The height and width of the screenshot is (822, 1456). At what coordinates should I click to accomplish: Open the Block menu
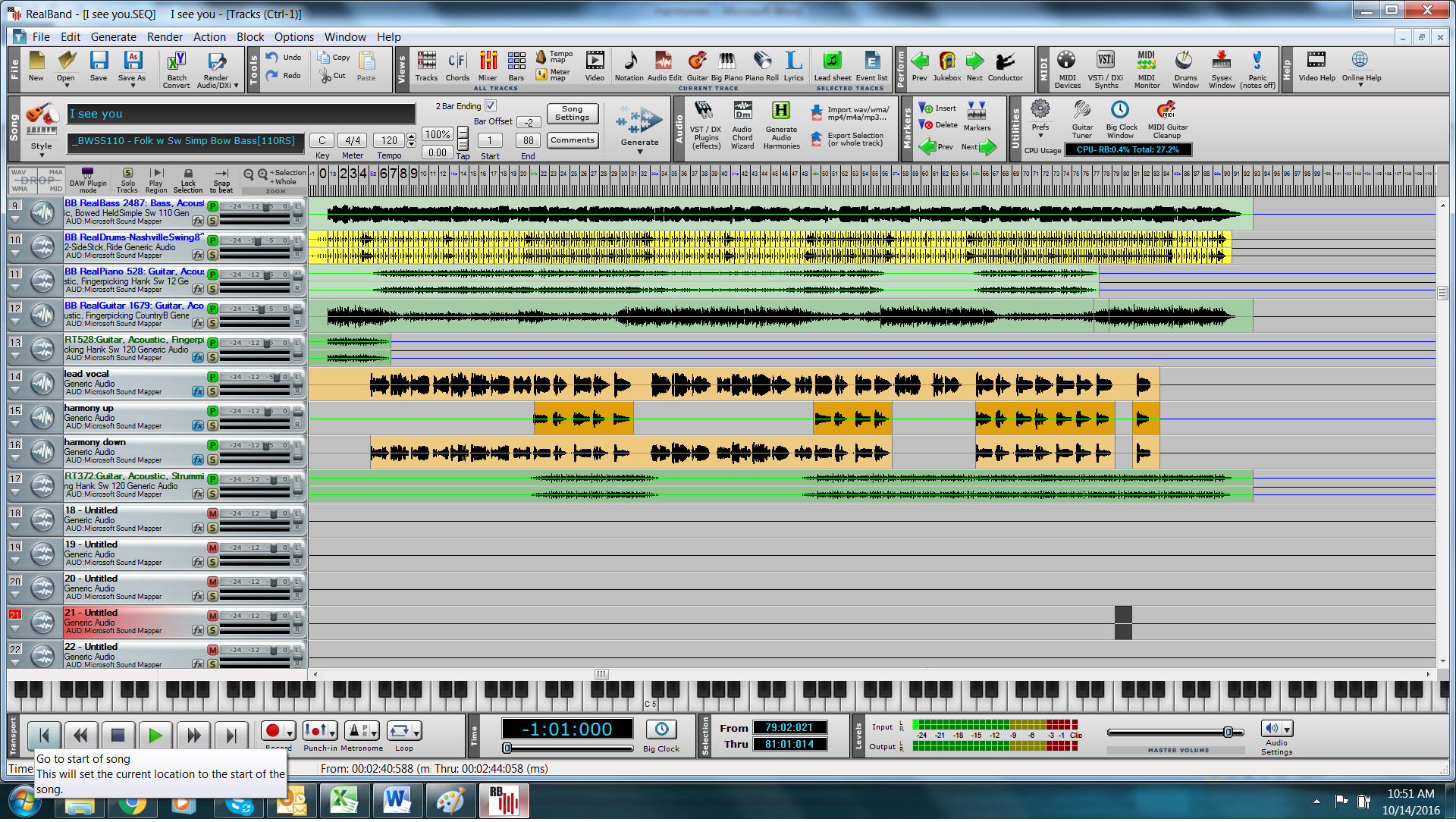[250, 37]
